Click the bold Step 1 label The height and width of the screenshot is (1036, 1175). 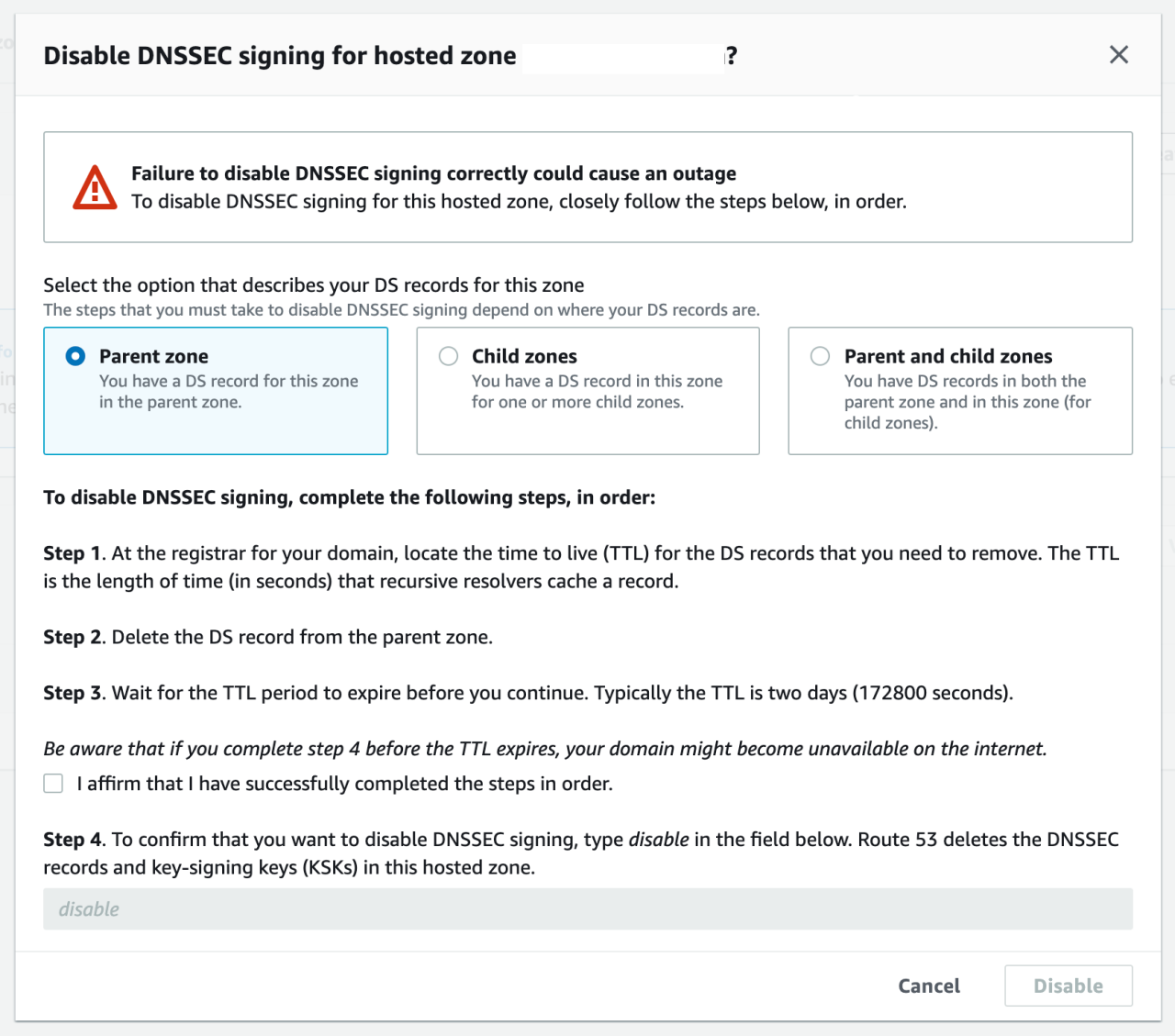[72, 553]
